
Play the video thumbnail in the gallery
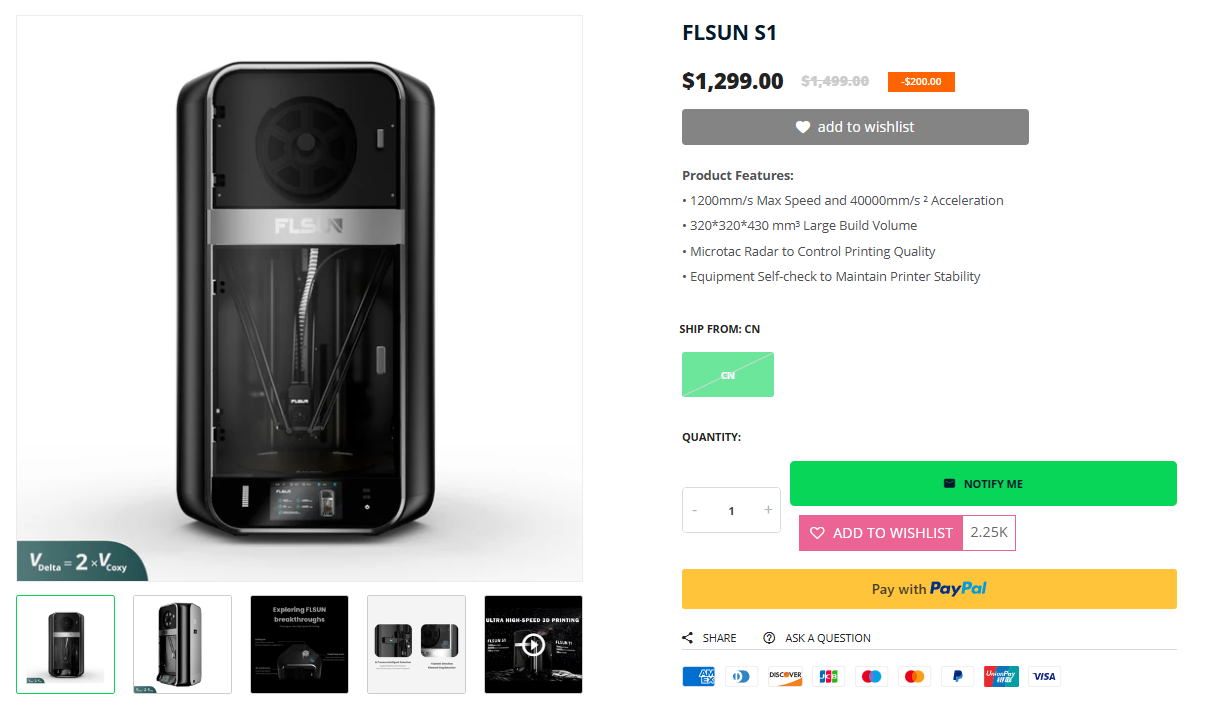tap(533, 645)
